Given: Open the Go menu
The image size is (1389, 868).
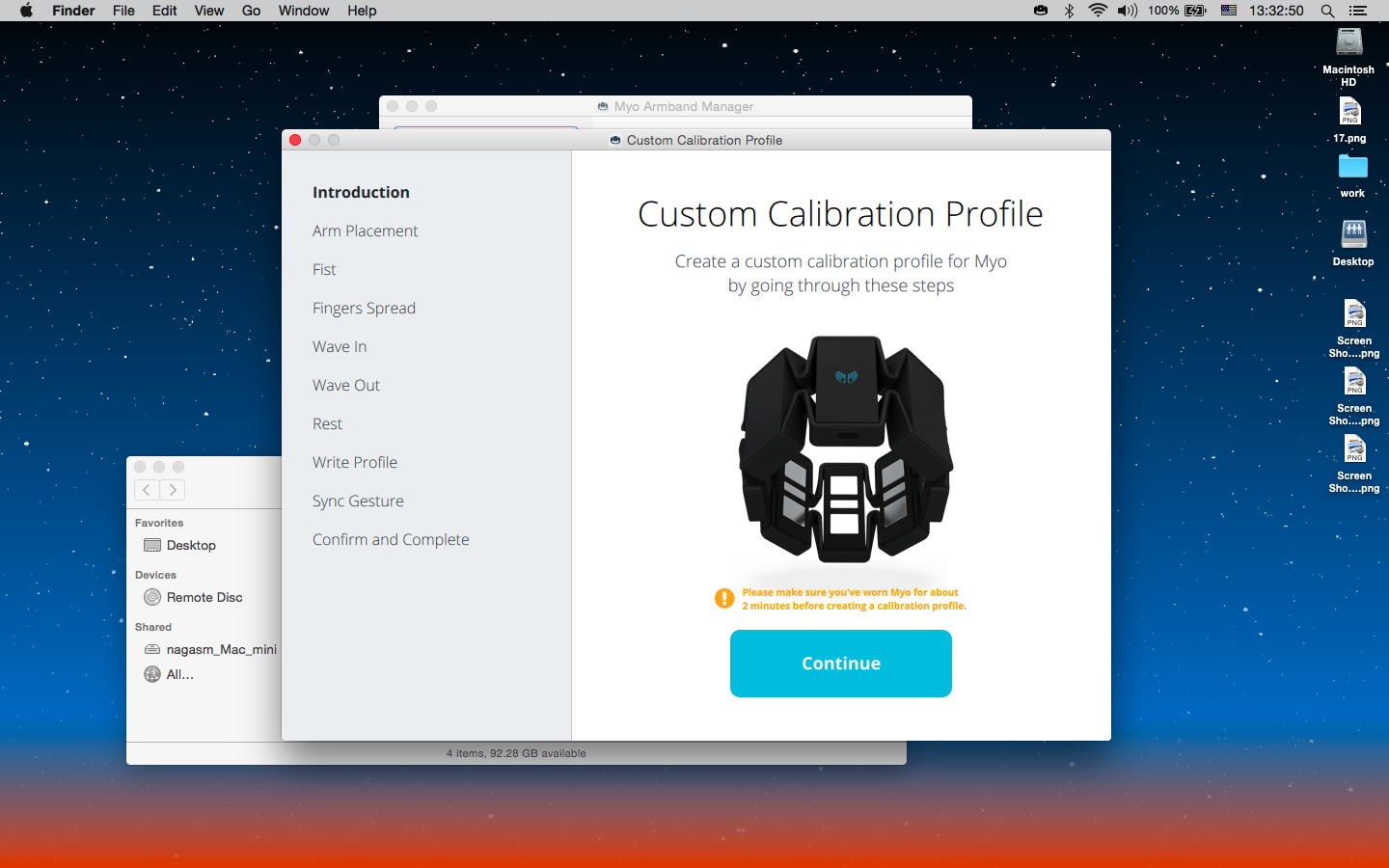Looking at the screenshot, I should 252,11.
